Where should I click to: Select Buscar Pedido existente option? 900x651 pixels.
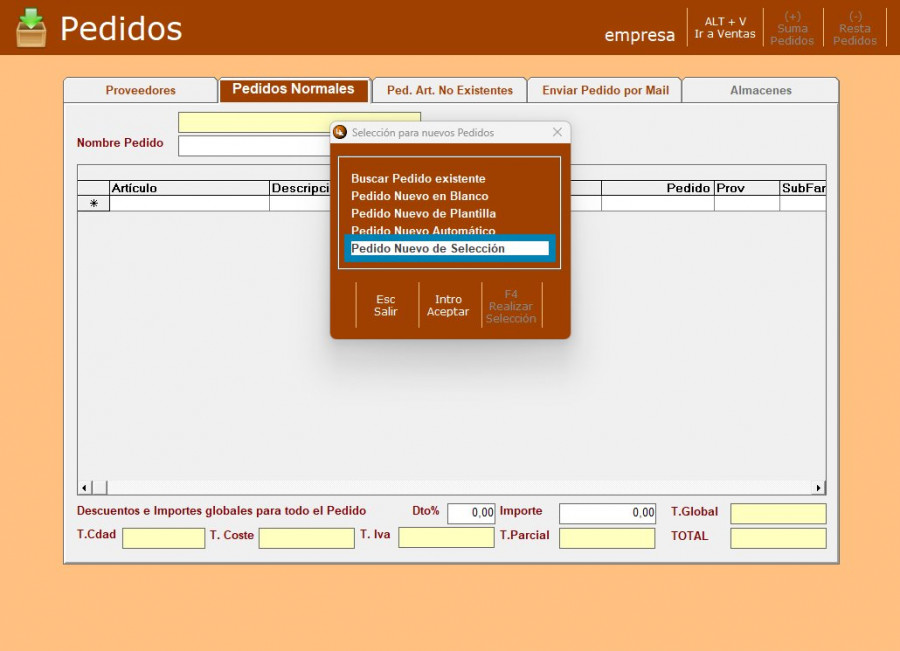(418, 179)
